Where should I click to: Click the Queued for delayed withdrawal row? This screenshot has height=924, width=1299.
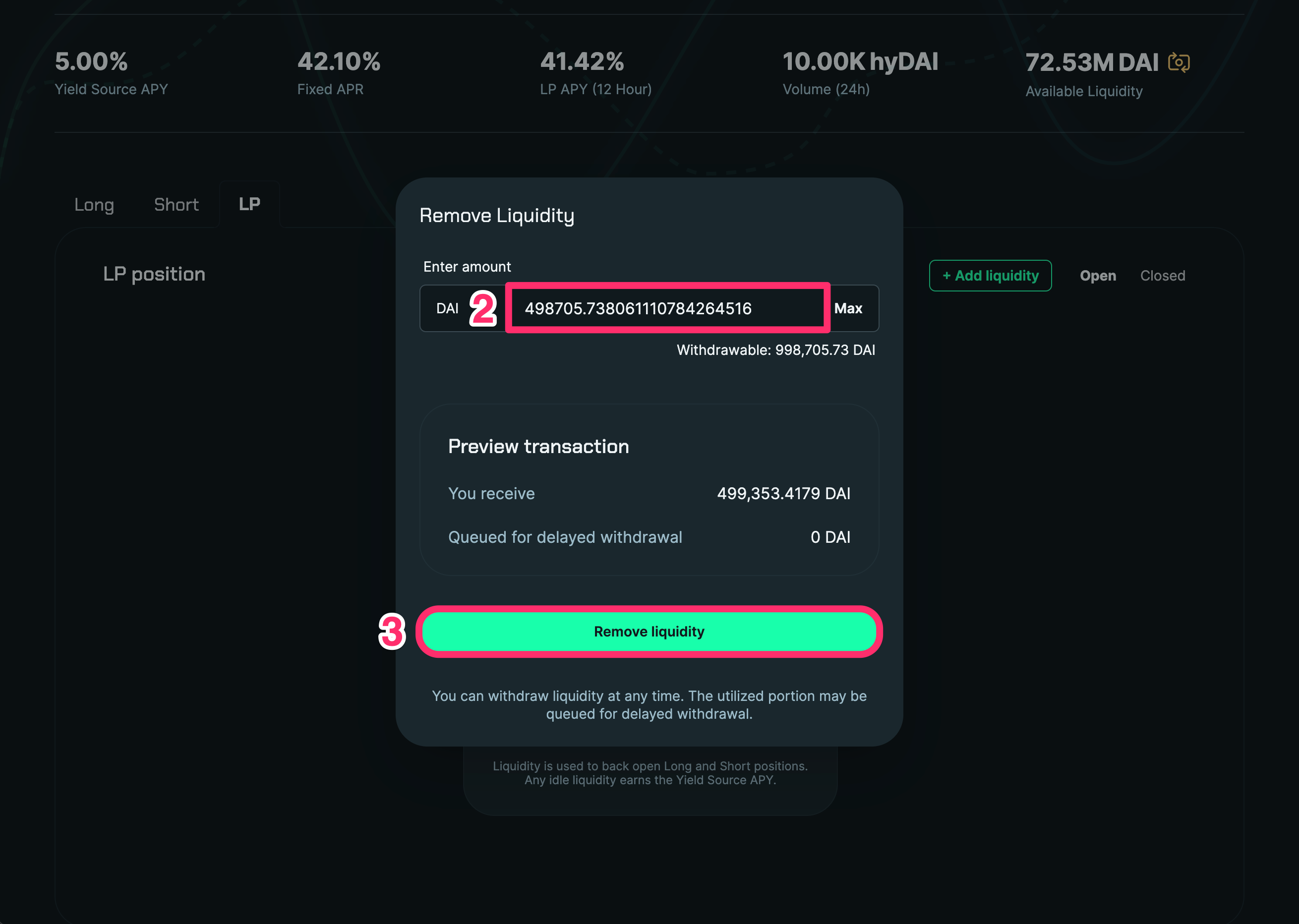[649, 537]
